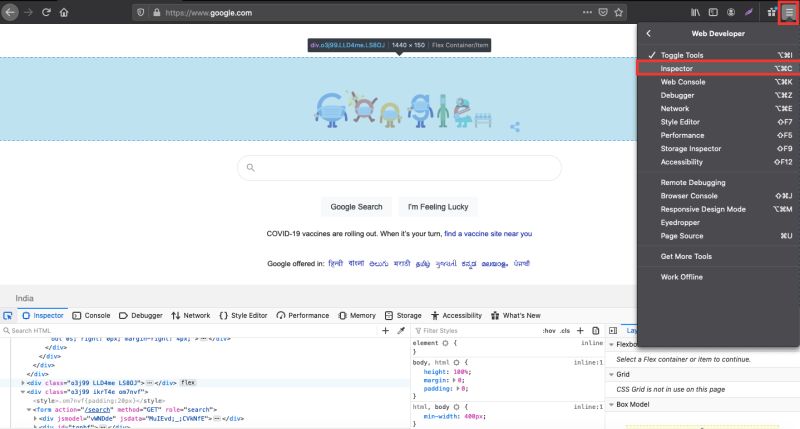This screenshot has height=429, width=800.
Task: Open the hamburger application menu
Action: tap(789, 12)
